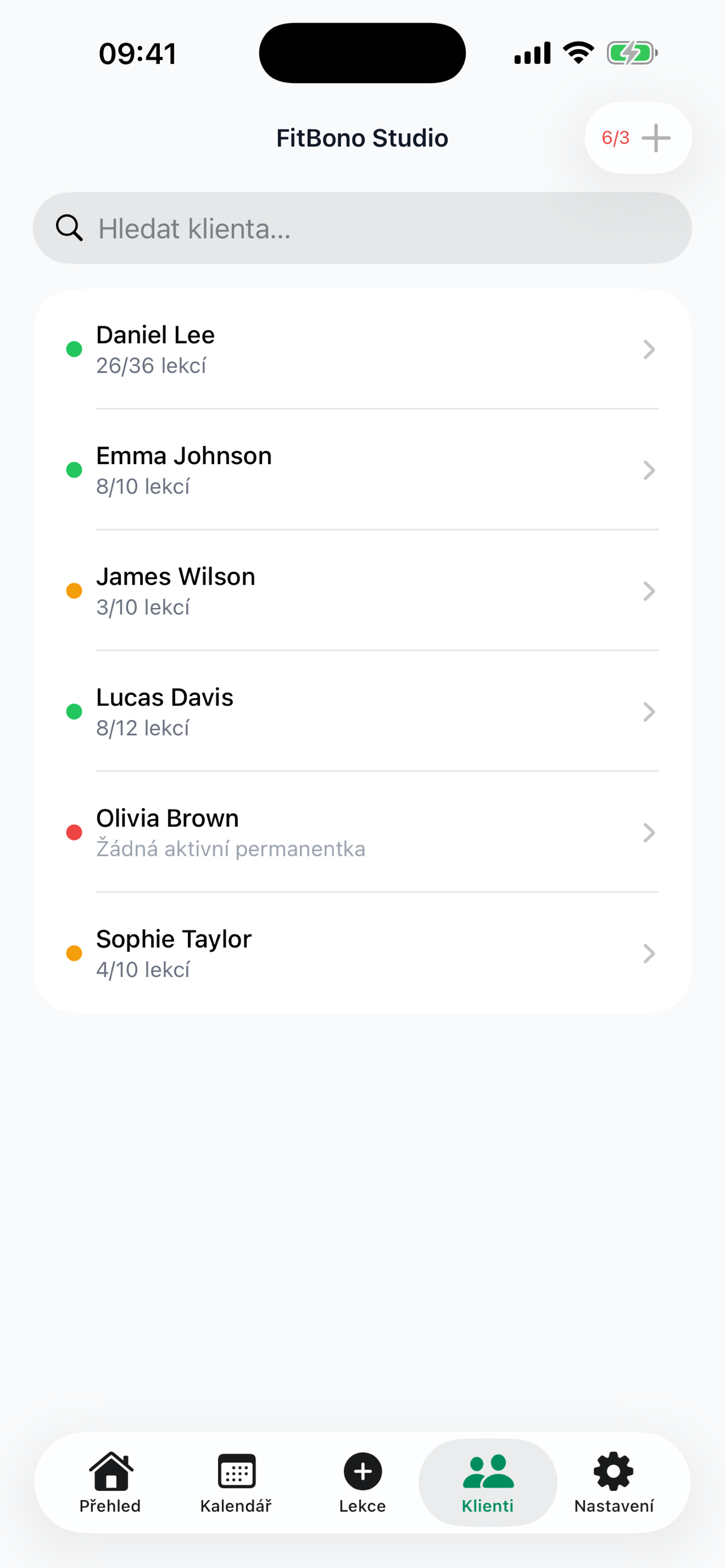Tap the battery status icon
Screen dimensions: 725x1568
click(631, 54)
